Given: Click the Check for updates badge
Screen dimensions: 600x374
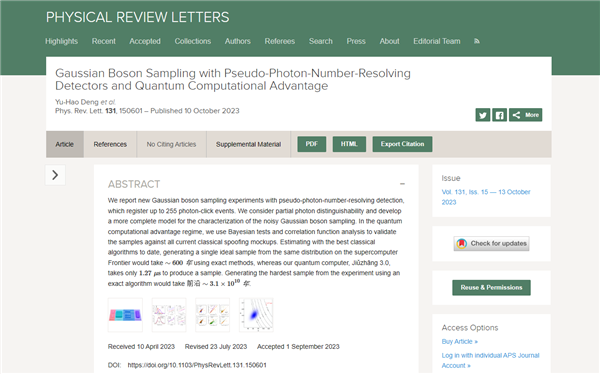Looking at the screenshot, I should [492, 243].
